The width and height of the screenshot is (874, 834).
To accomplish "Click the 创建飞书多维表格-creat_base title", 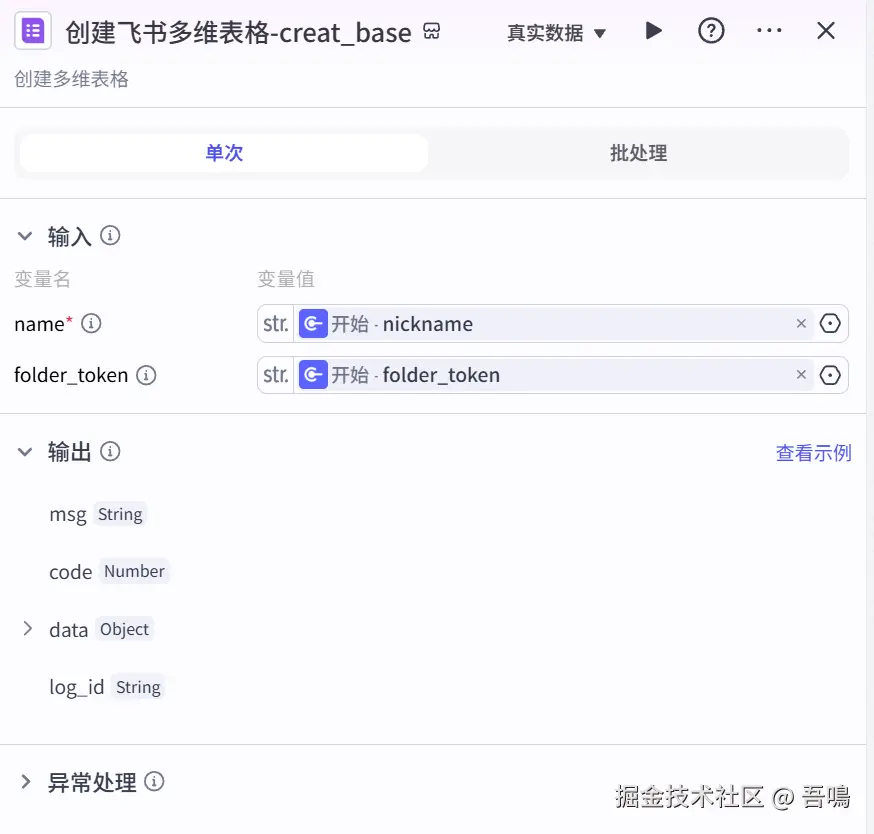I will pyautogui.click(x=239, y=33).
